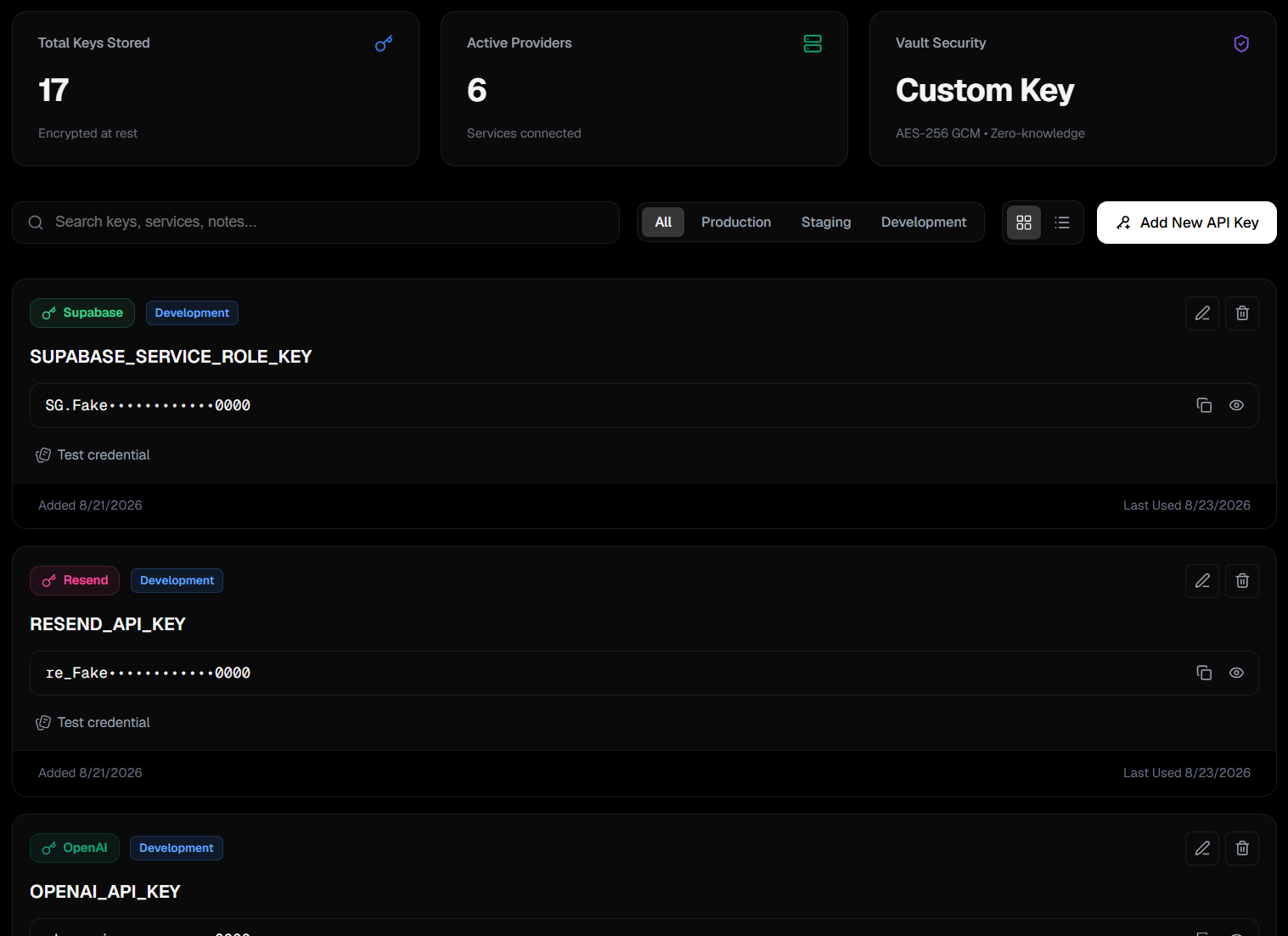1288x936 pixels.
Task: Switch to grid view layout
Action: tap(1024, 223)
